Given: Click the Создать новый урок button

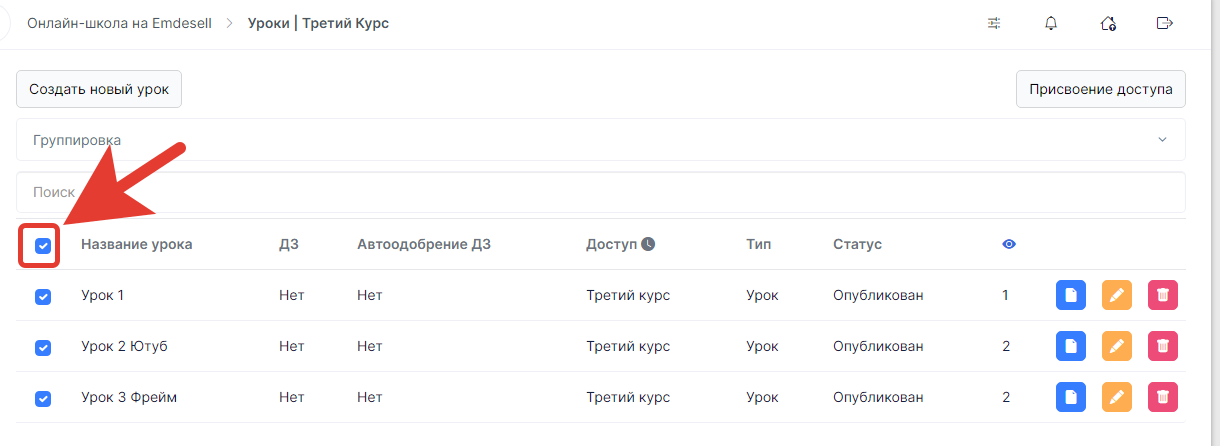Looking at the screenshot, I should tap(99, 89).
